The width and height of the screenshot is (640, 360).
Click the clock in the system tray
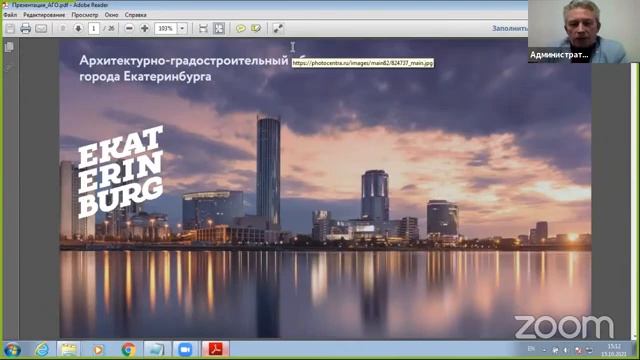click(x=613, y=350)
